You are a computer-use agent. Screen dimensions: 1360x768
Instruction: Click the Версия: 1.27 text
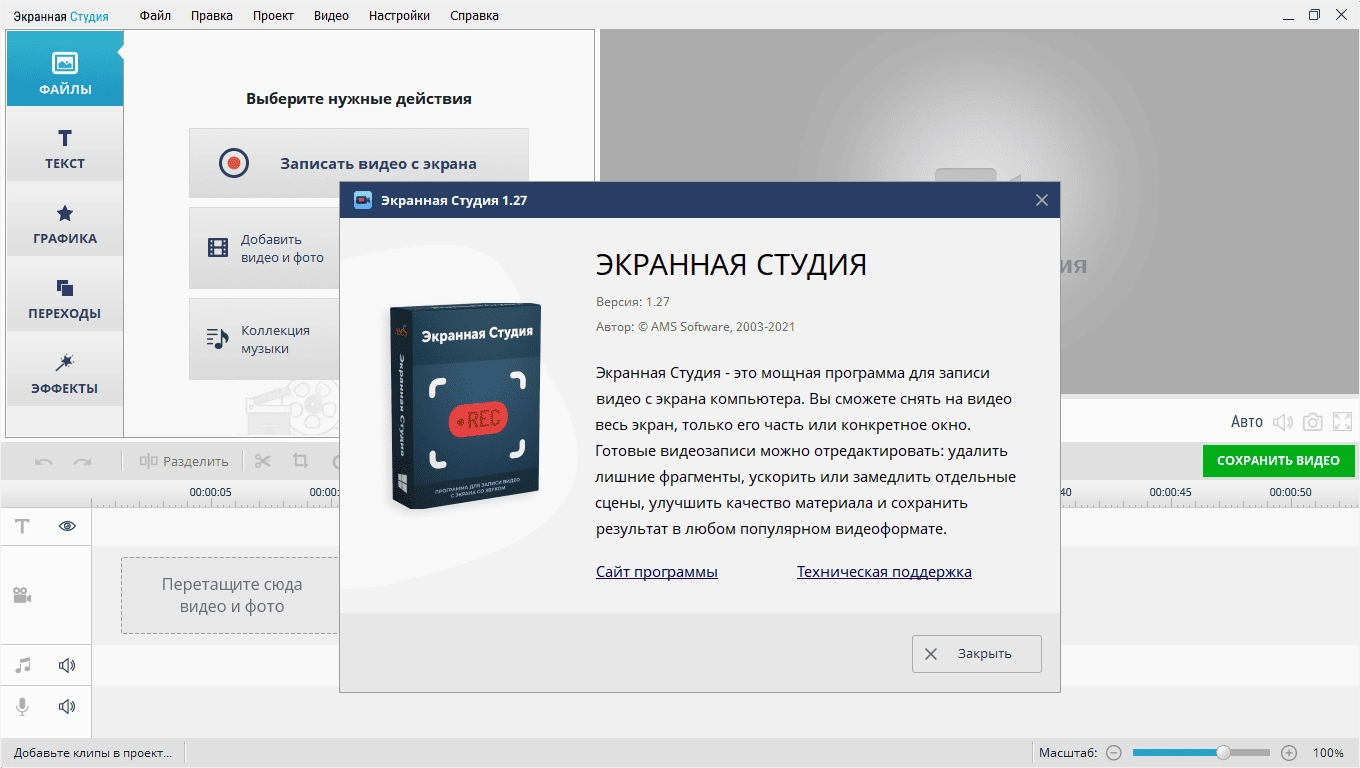coord(633,301)
